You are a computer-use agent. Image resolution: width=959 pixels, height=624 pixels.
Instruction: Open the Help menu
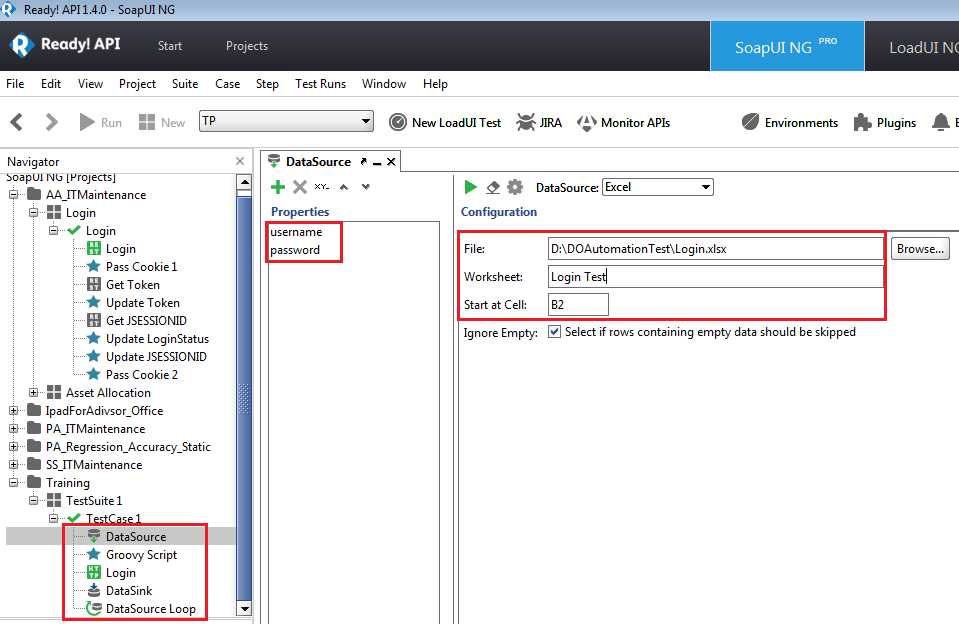(x=435, y=84)
